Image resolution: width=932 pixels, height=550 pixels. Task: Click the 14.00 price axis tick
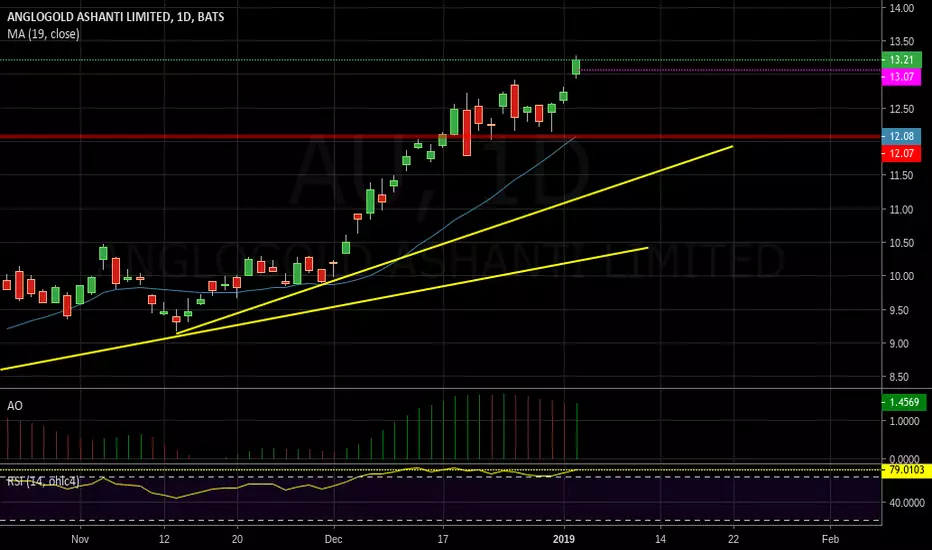(x=902, y=8)
